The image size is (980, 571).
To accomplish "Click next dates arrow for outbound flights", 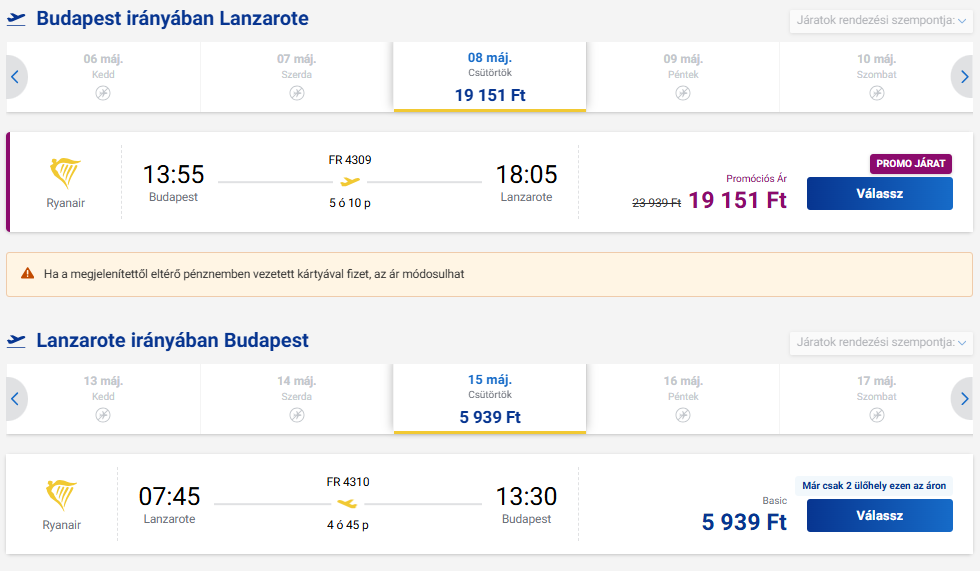I will click(x=963, y=77).
